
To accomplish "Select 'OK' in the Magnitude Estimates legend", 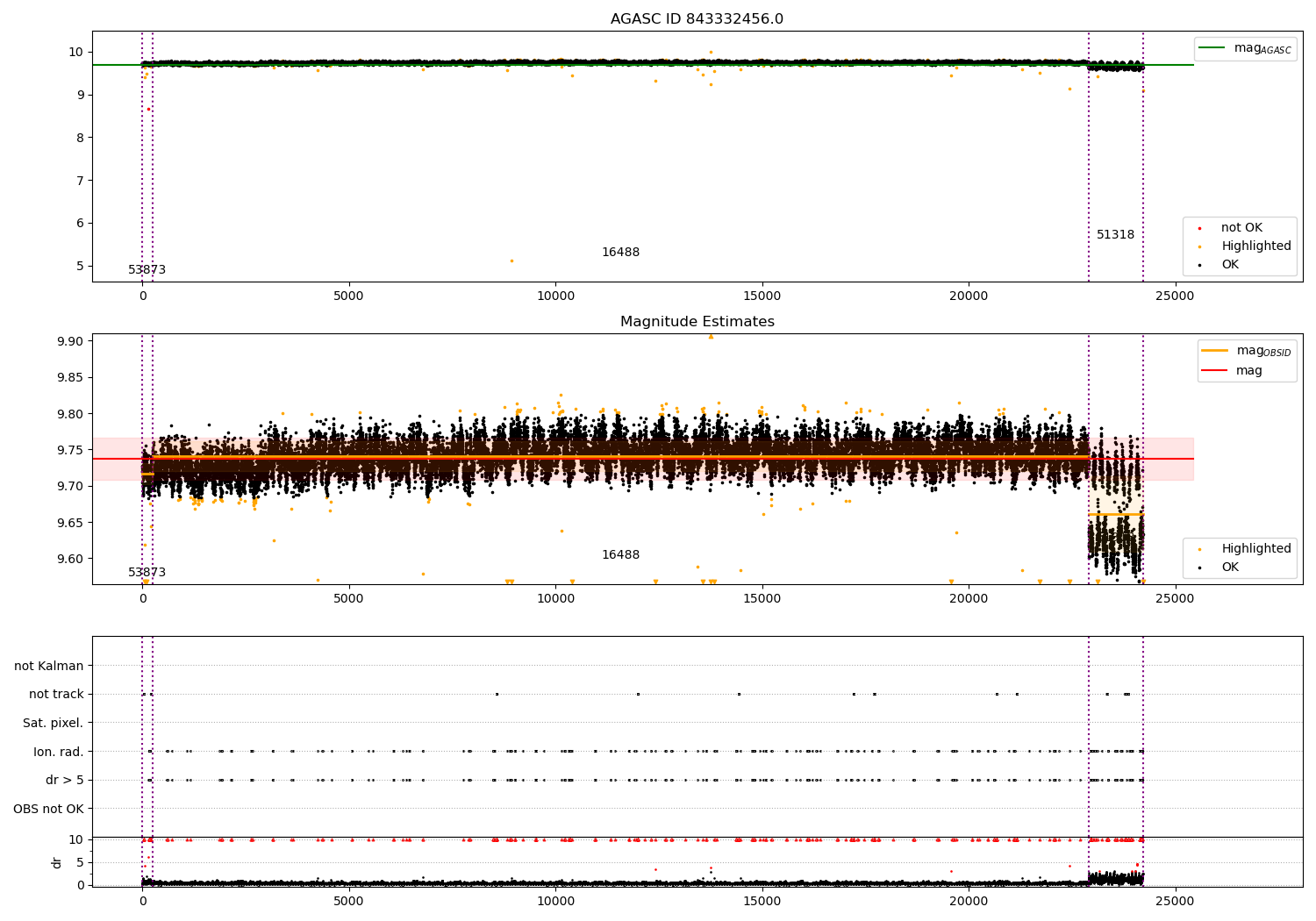I will point(1230,568).
